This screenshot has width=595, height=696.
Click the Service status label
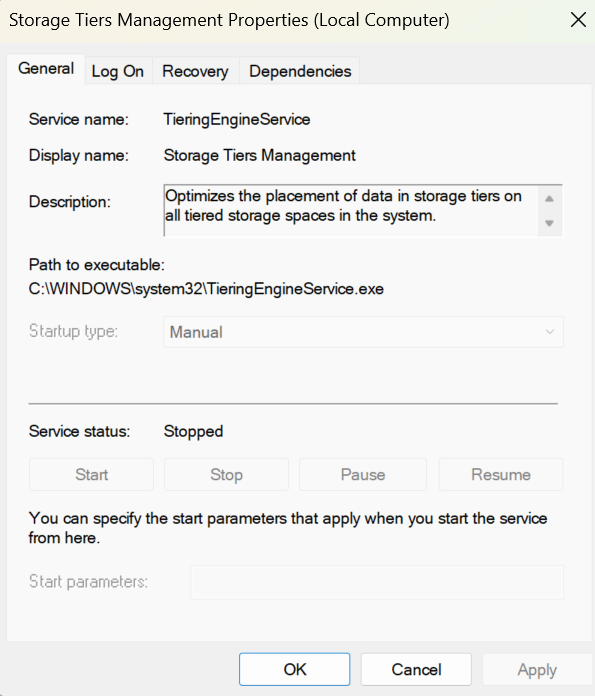pyautogui.click(x=79, y=431)
